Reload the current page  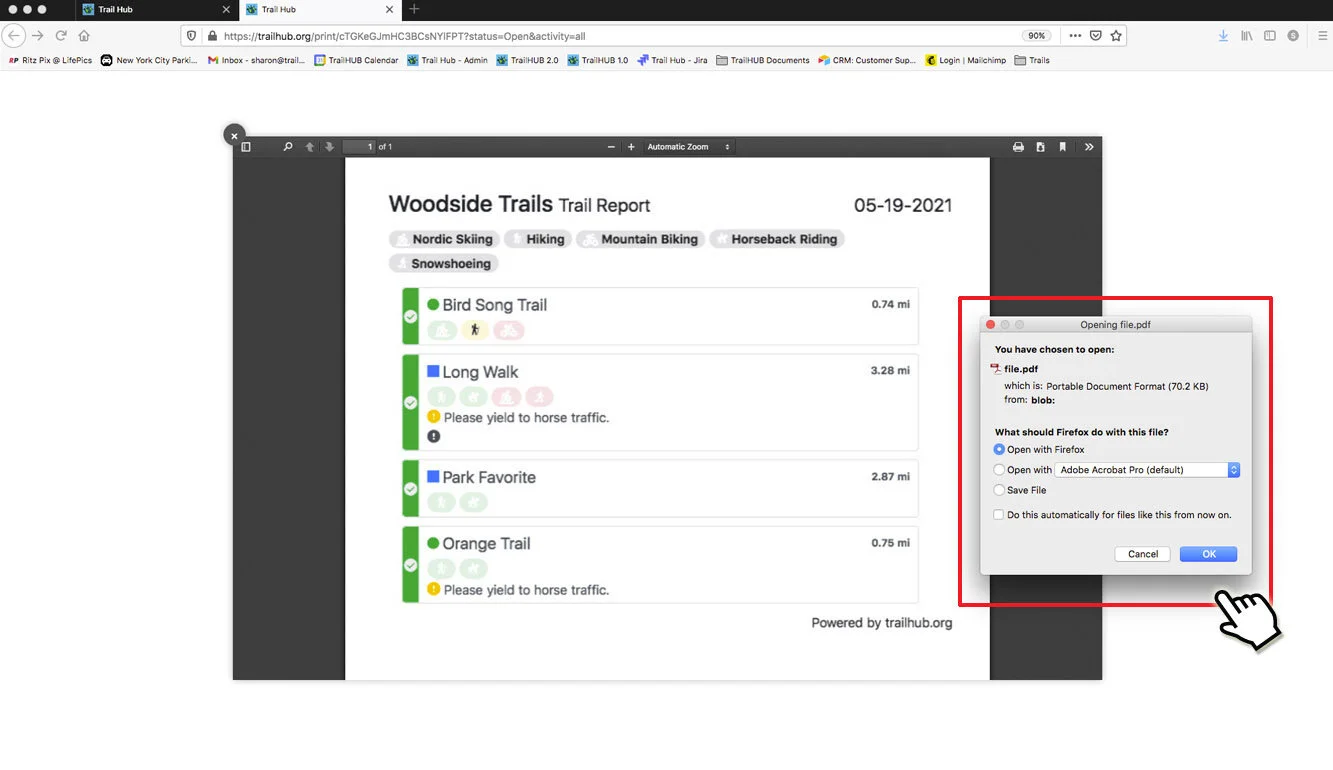[x=61, y=35]
